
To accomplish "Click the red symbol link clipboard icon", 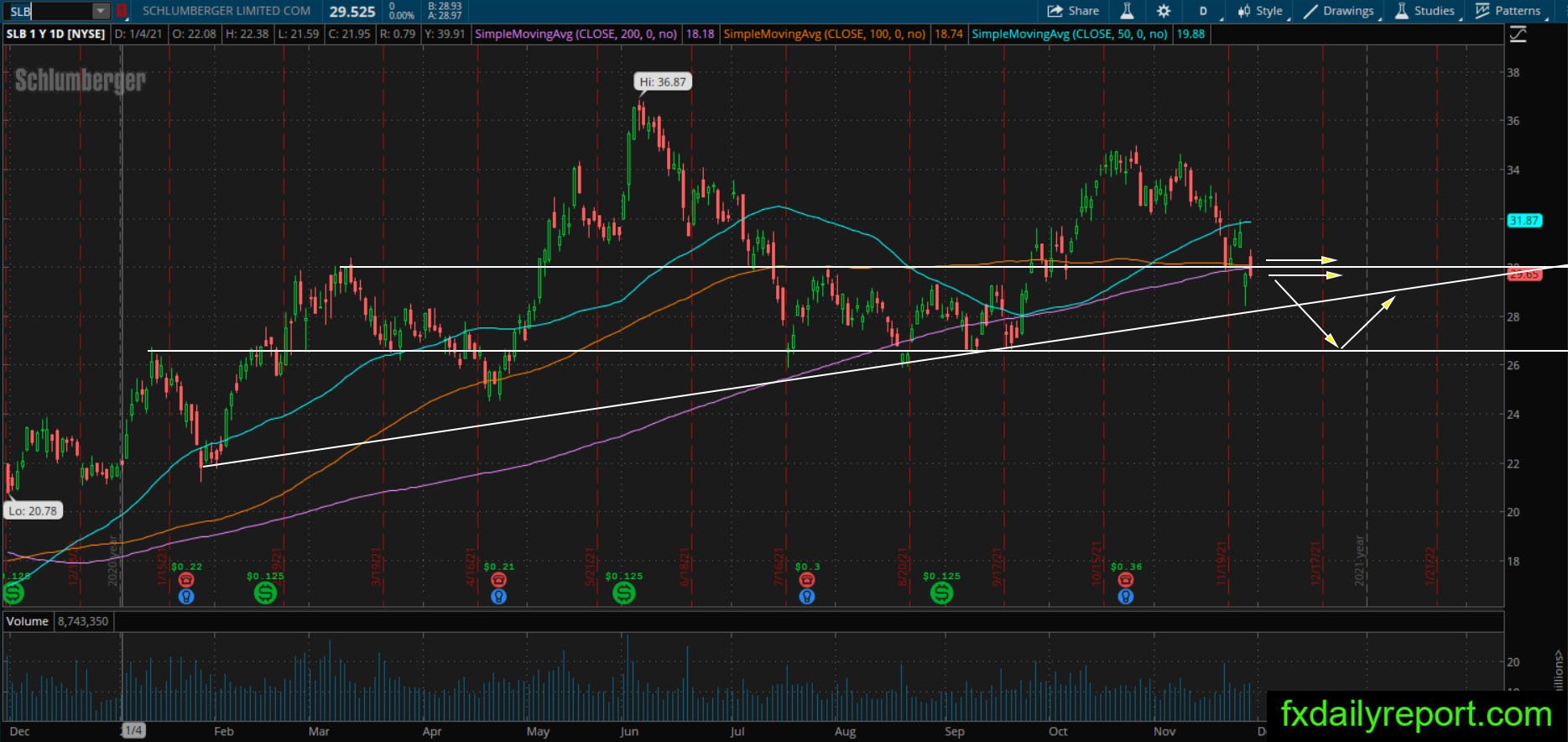I will tap(122, 11).
